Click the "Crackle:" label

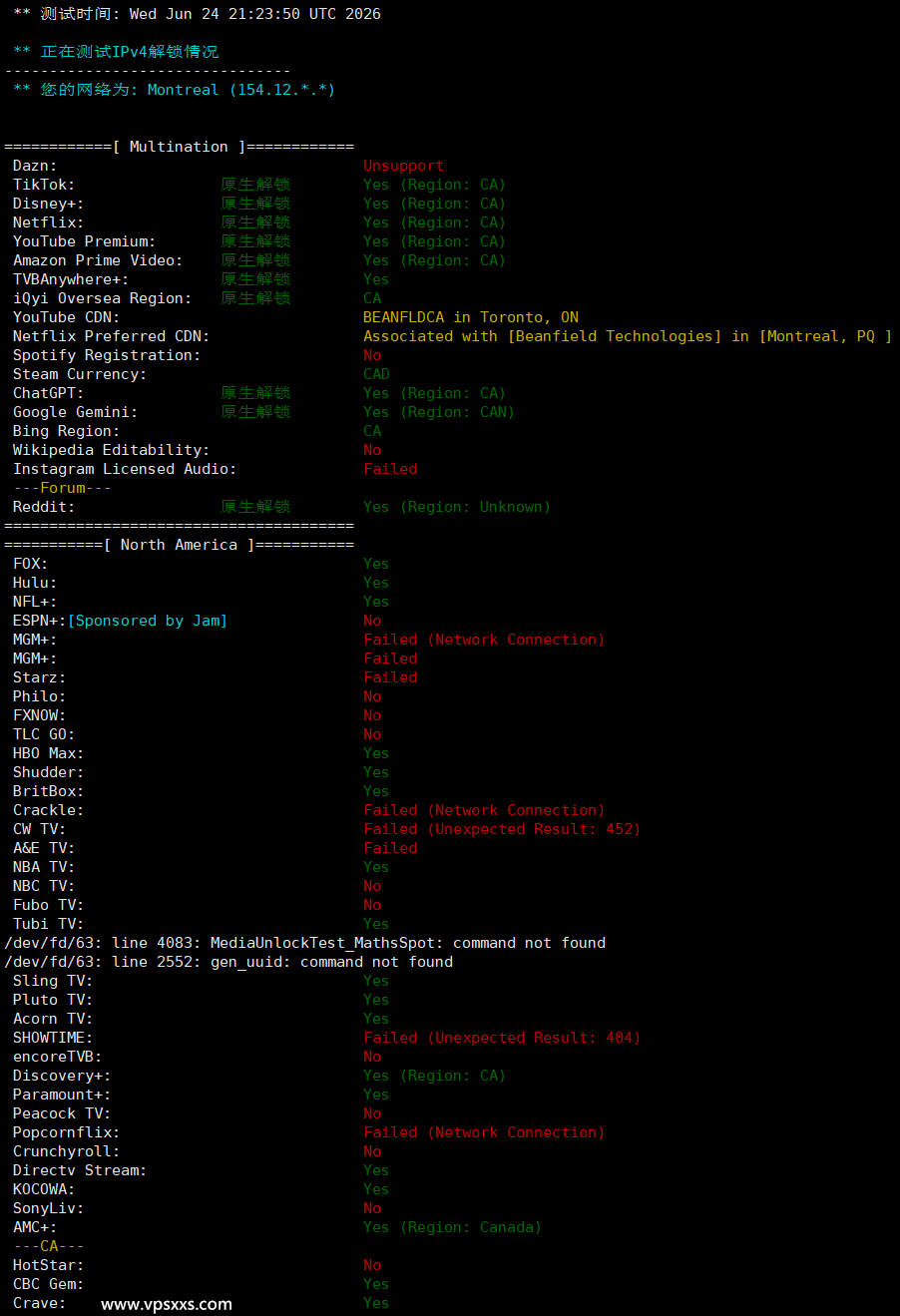[49, 810]
